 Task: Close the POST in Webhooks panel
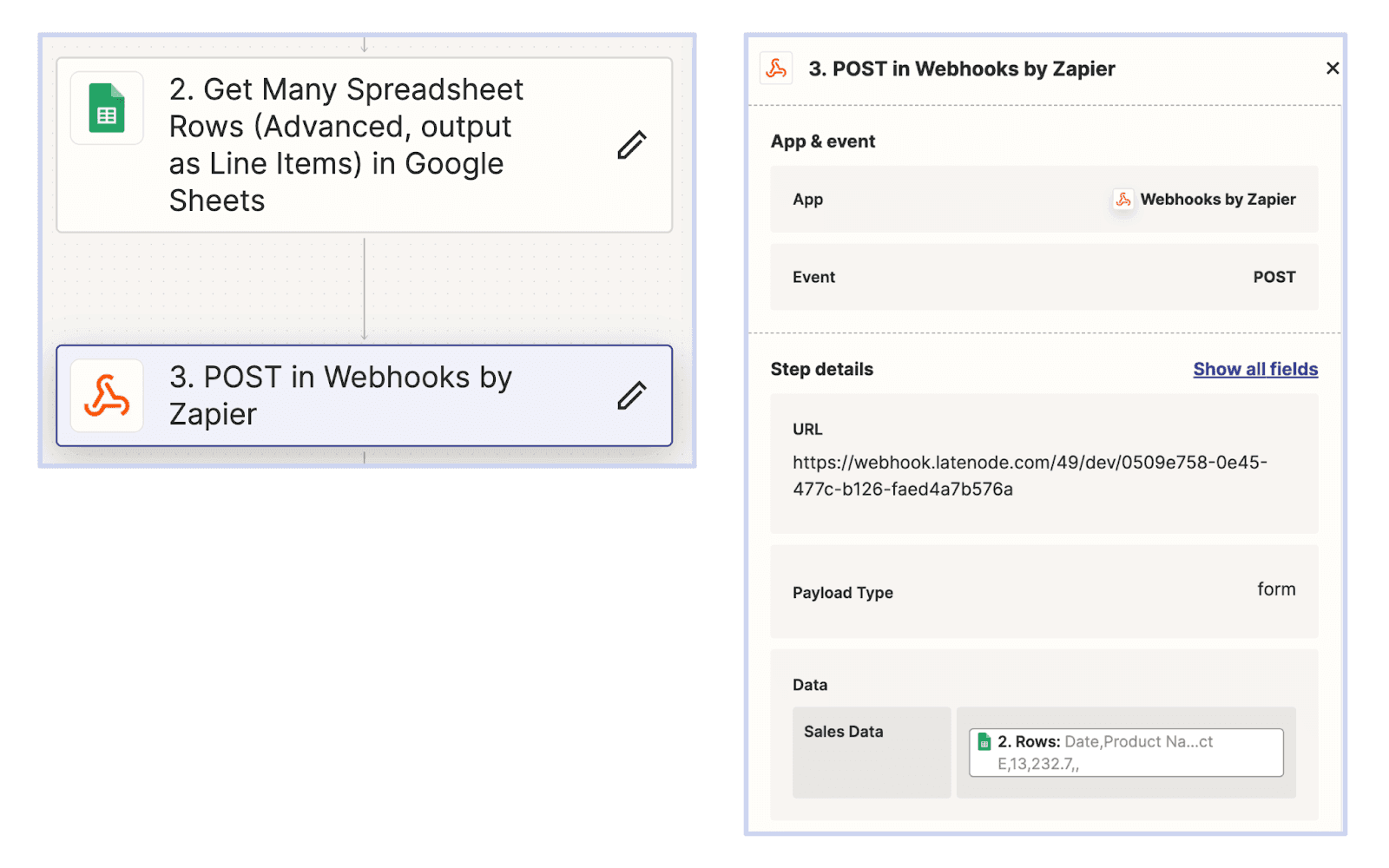1333,69
